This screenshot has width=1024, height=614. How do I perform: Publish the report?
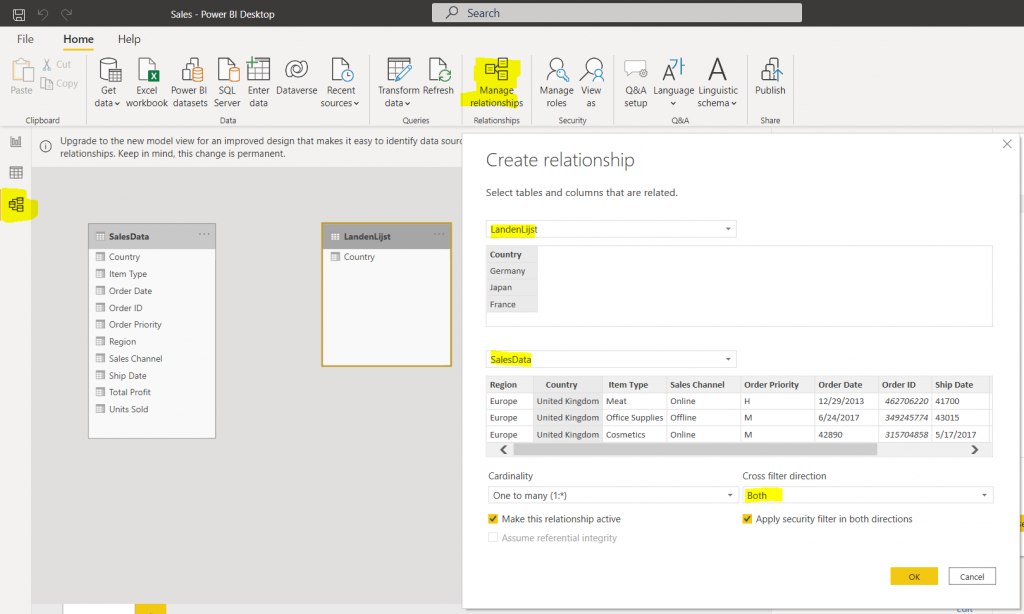[x=770, y=76]
